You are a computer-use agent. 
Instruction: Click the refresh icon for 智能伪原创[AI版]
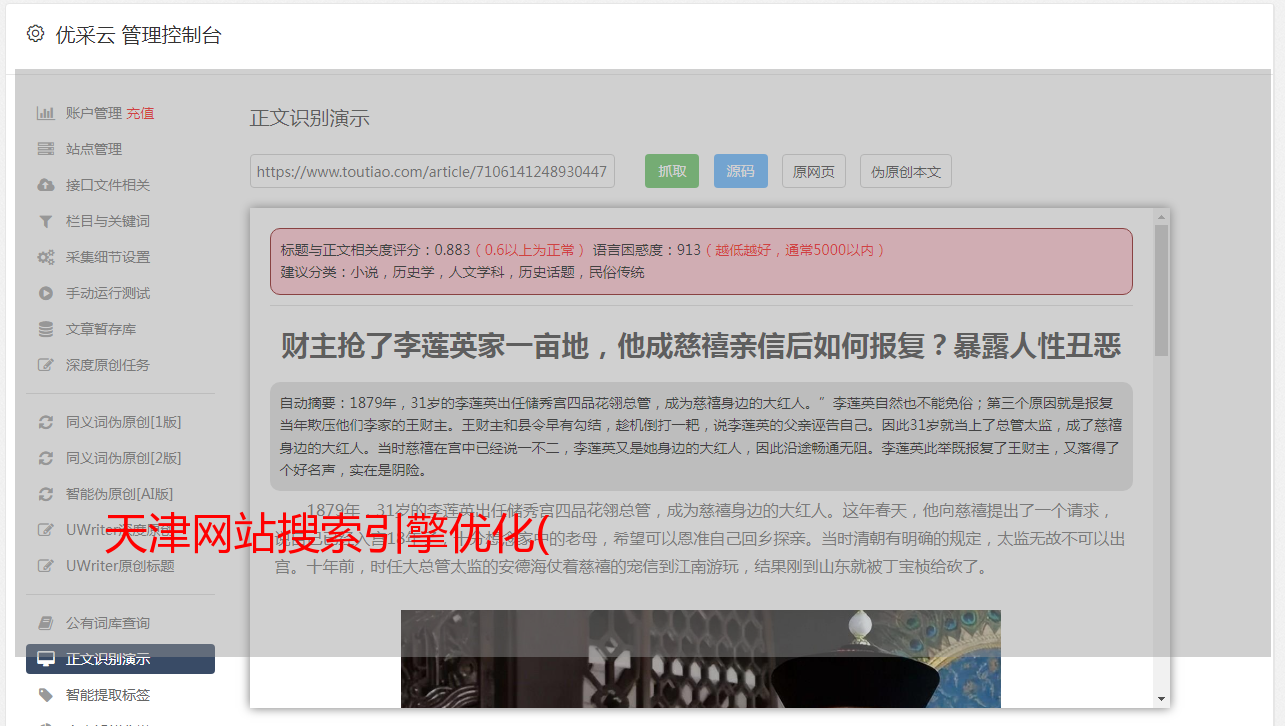click(46, 494)
